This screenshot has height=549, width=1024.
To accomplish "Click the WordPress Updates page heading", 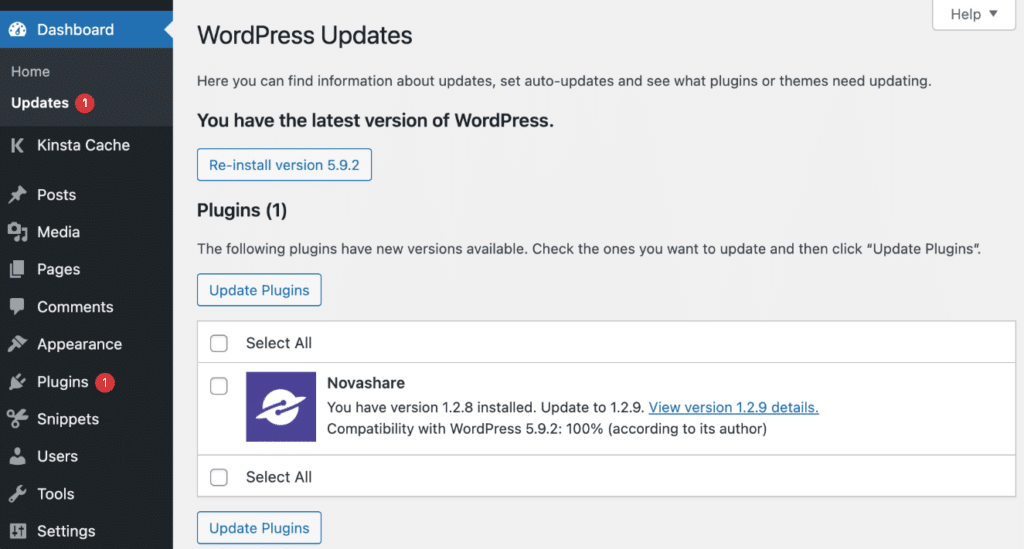I will click(x=304, y=35).
